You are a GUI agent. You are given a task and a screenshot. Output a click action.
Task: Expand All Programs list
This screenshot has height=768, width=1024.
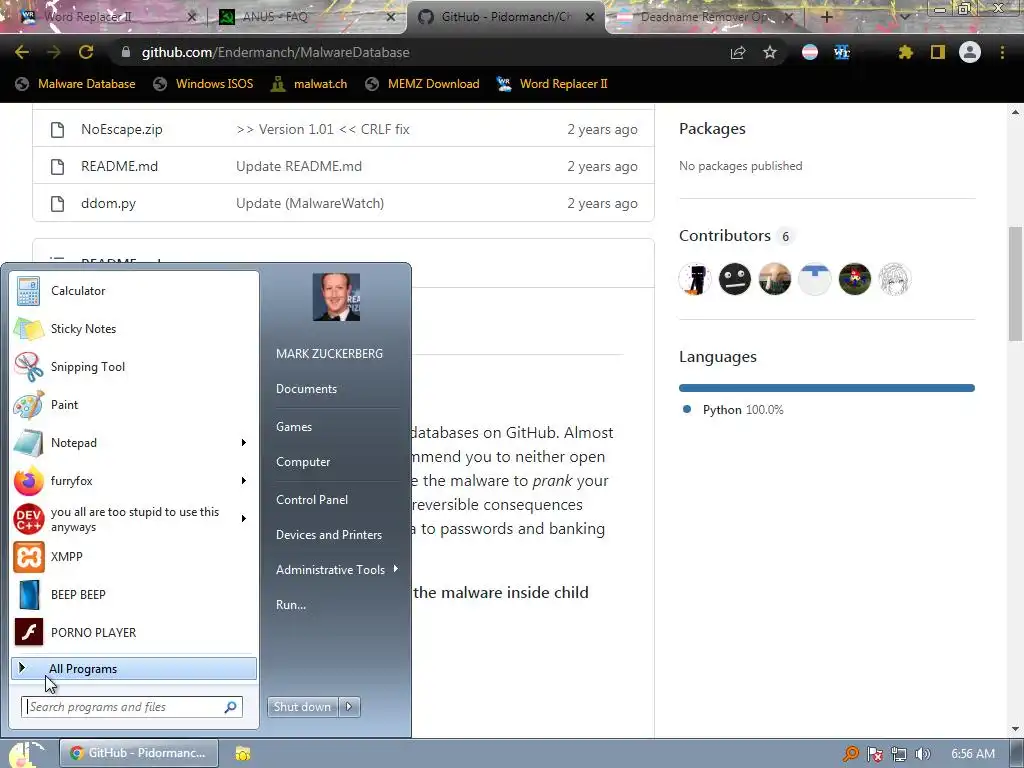(133, 669)
